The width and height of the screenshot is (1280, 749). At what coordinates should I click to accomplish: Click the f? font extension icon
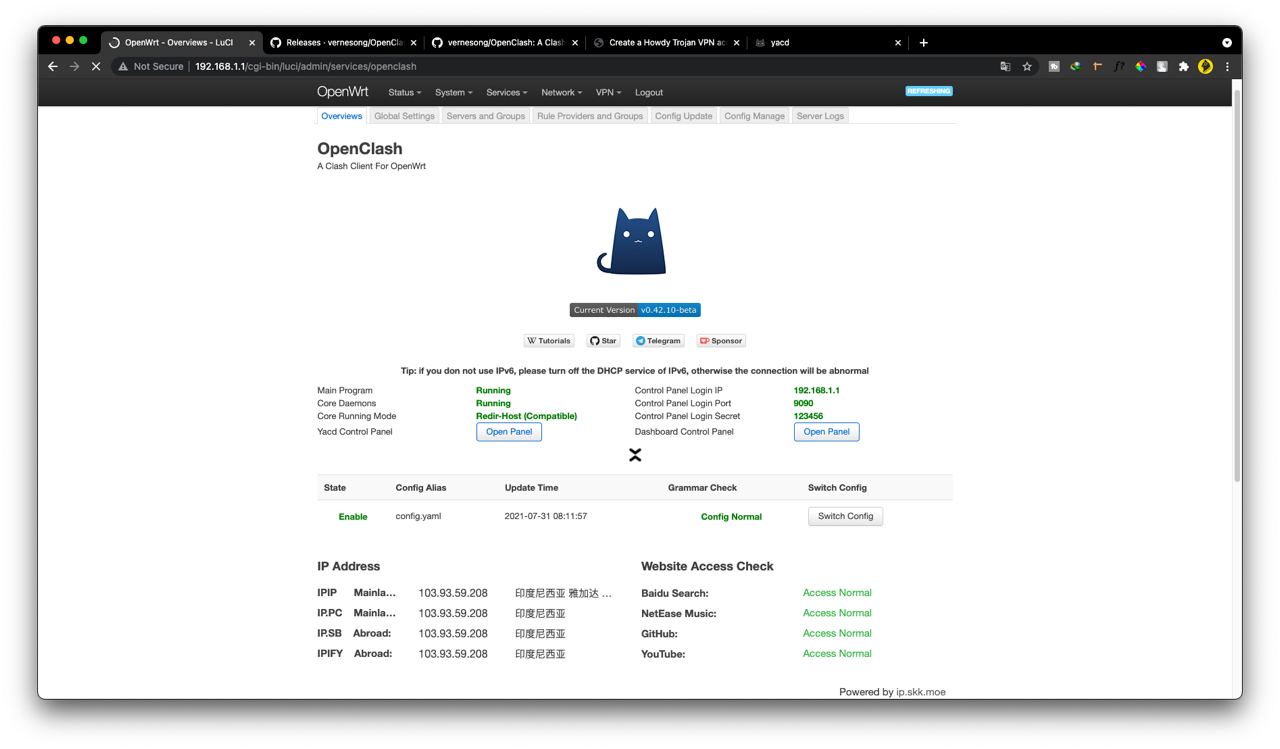[1119, 67]
